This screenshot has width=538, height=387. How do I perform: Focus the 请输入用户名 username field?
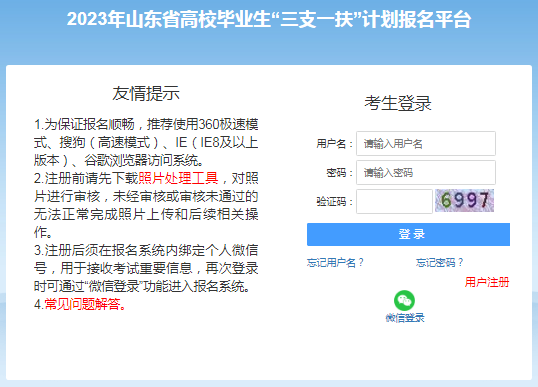coord(426,143)
